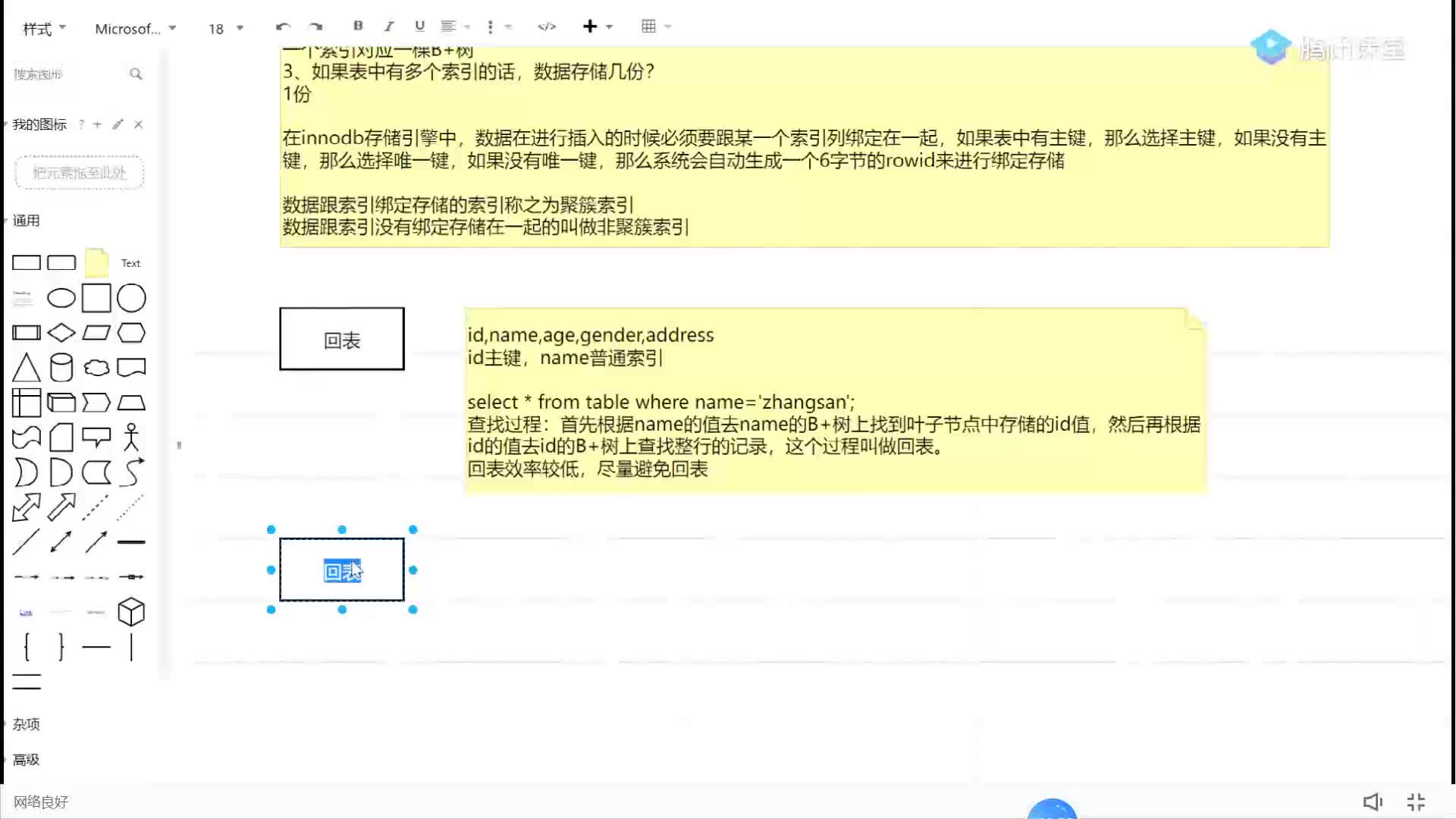The height and width of the screenshot is (819, 1456).
Task: Select the circle shape in the palette
Action: coord(131,298)
